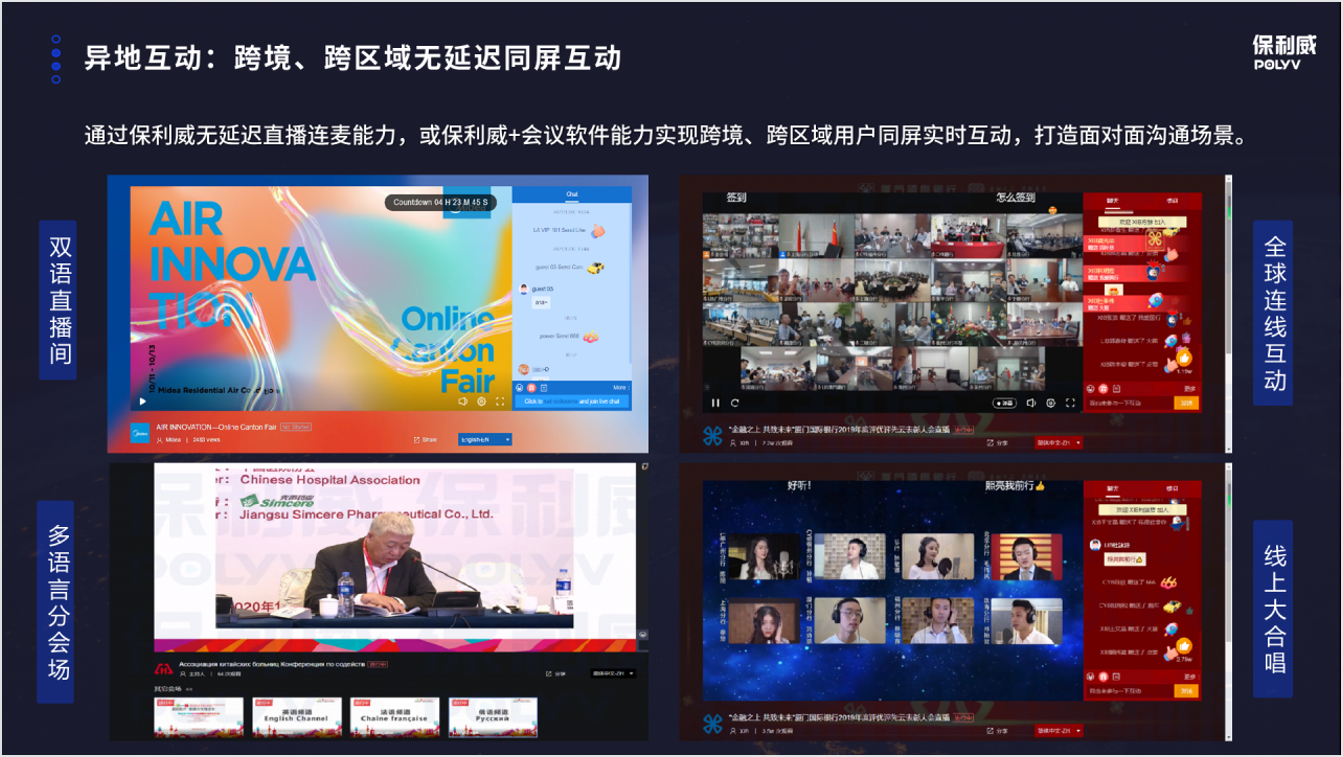Open the English-EN language dropdown
Screen dimensions: 1343x757
(485, 439)
